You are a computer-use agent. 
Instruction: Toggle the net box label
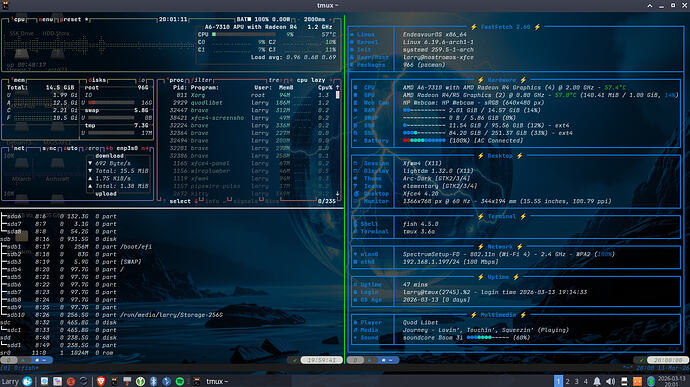coord(18,148)
